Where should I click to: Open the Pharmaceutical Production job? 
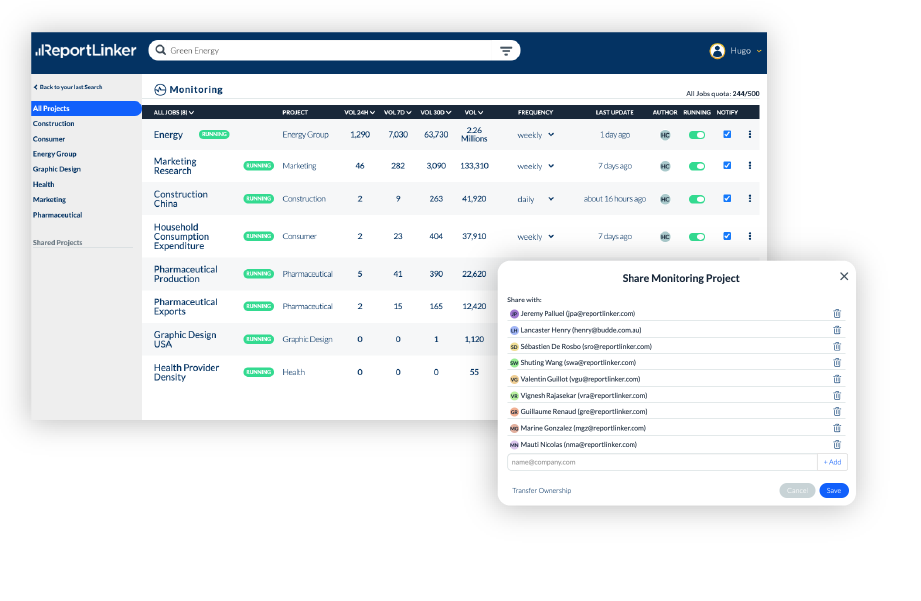point(186,274)
